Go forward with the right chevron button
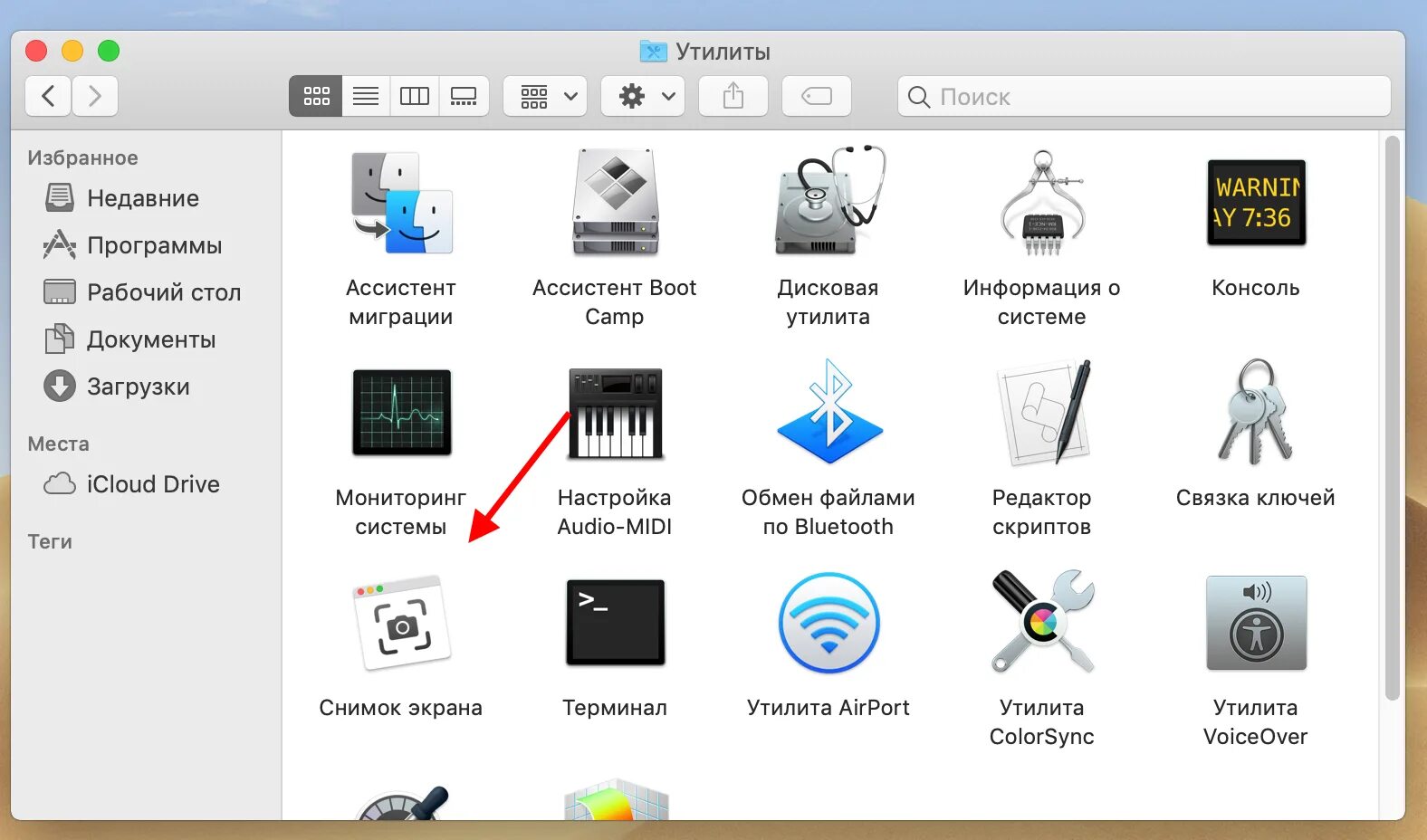The image size is (1427, 840). 95,96
